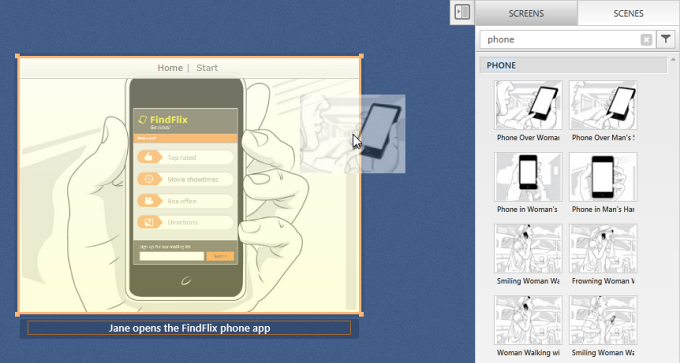Click the Start link in storyboard
This screenshot has height=363, width=680.
click(207, 68)
